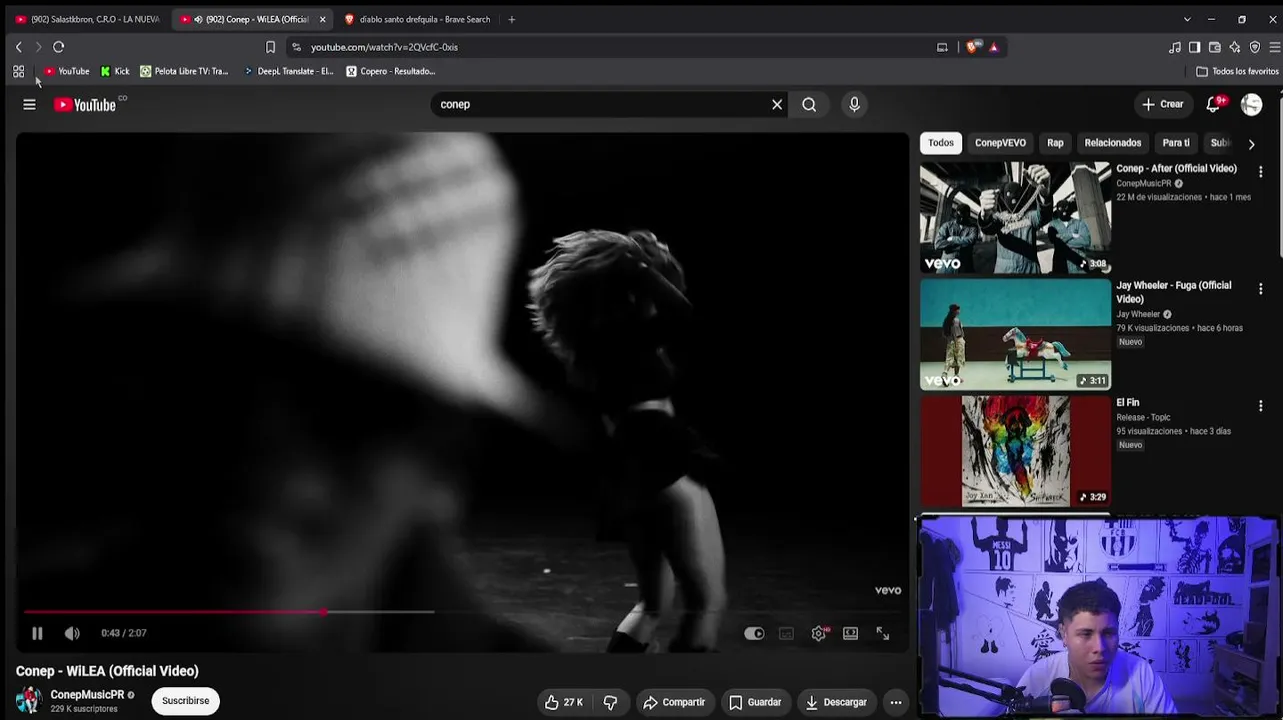Show the browser sidebar panel
This screenshot has width=1283, height=720.
(1194, 47)
